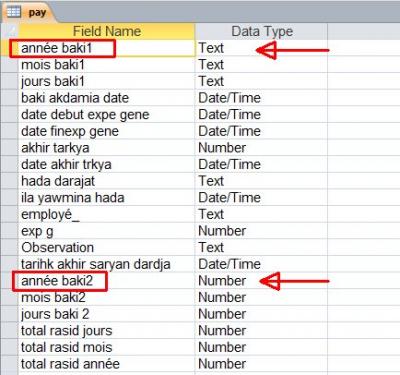Screen dimensions: 400x375
Task: Open Data Type cell for mois baki1
Action: coord(261,65)
